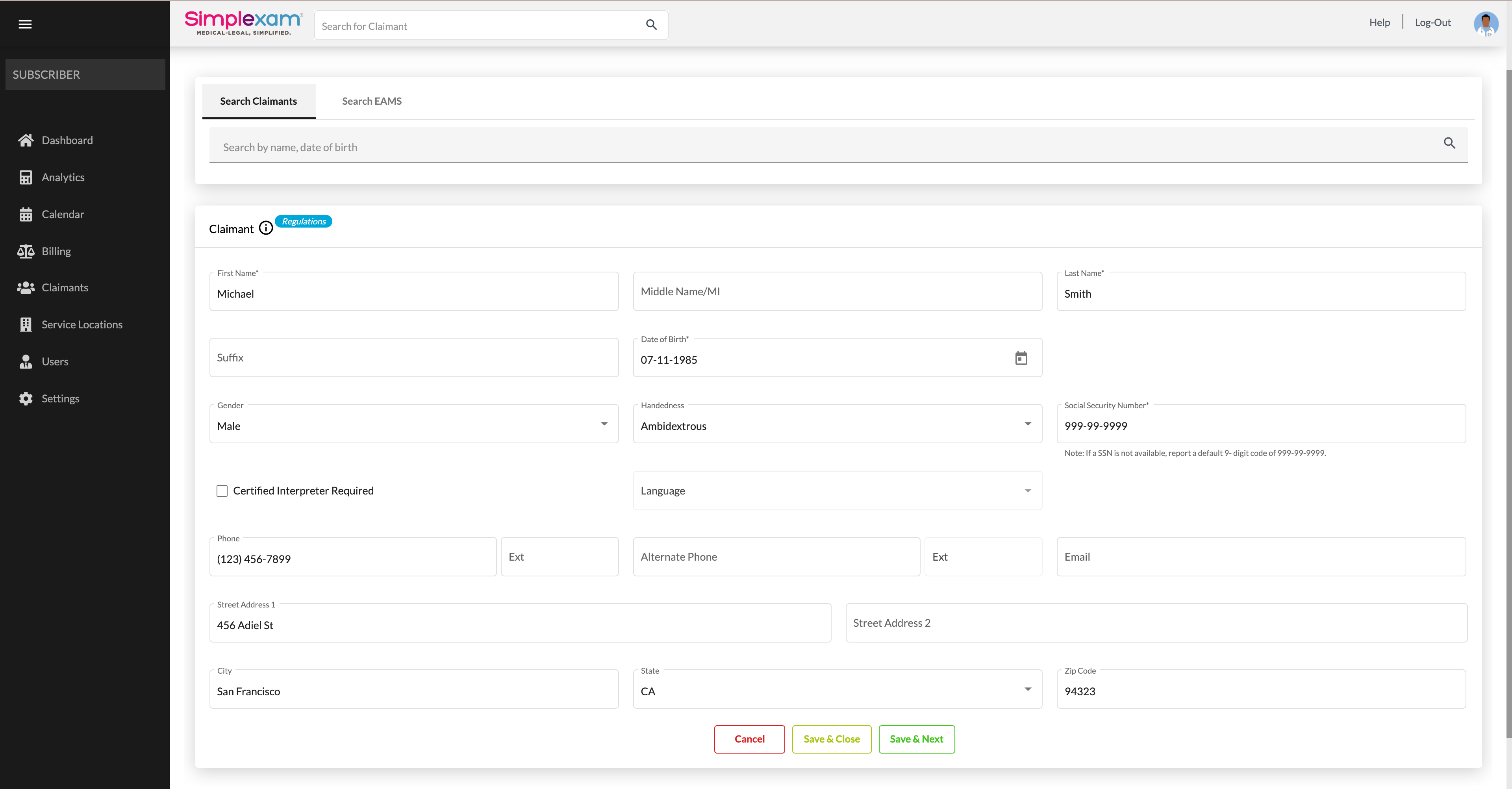This screenshot has height=789, width=1512.
Task: Click the Claimant info circle icon
Action: point(266,228)
